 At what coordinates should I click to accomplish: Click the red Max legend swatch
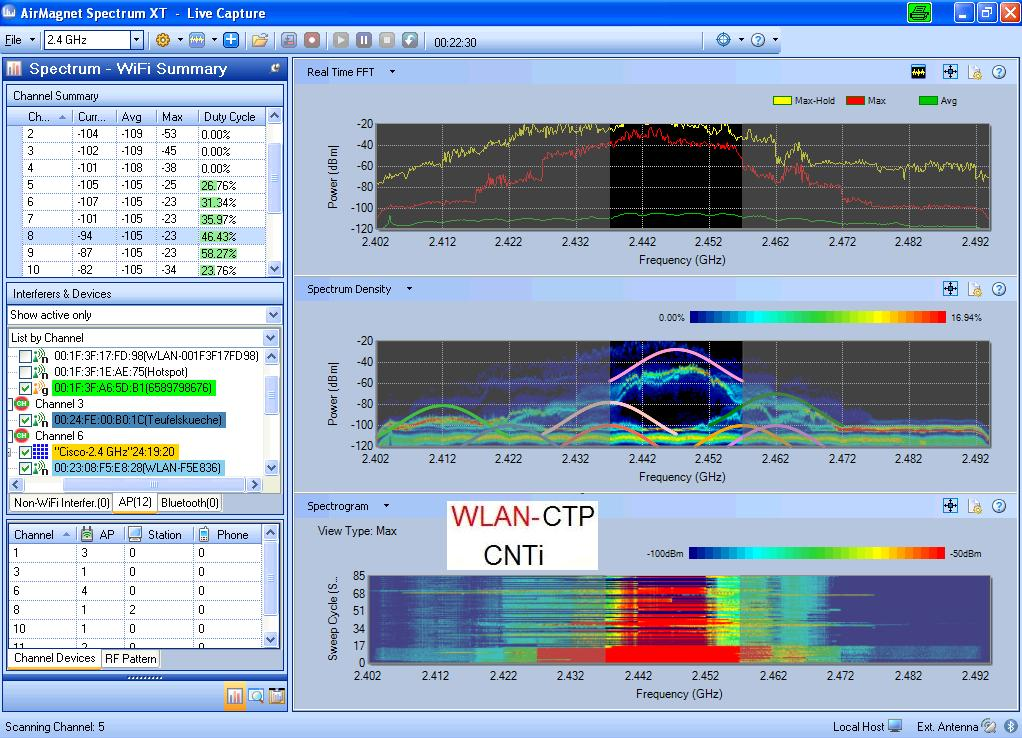855,100
